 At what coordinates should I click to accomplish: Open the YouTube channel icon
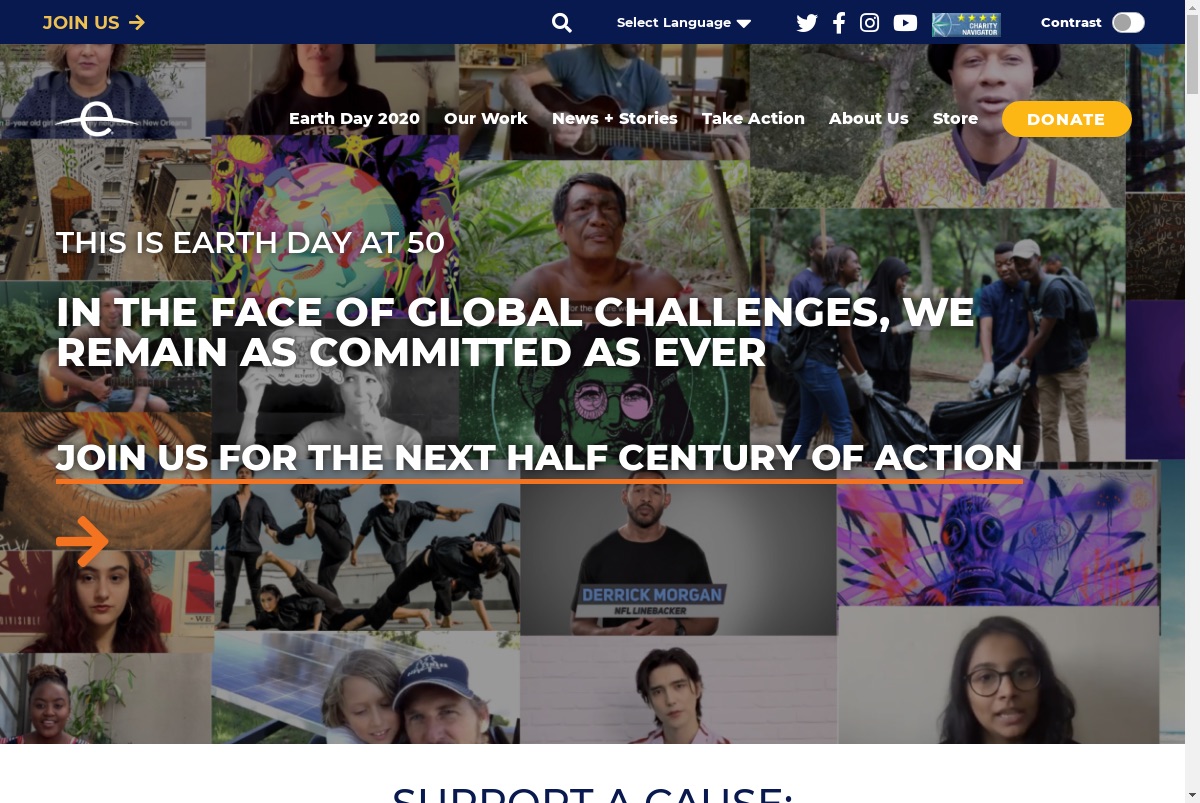905,22
